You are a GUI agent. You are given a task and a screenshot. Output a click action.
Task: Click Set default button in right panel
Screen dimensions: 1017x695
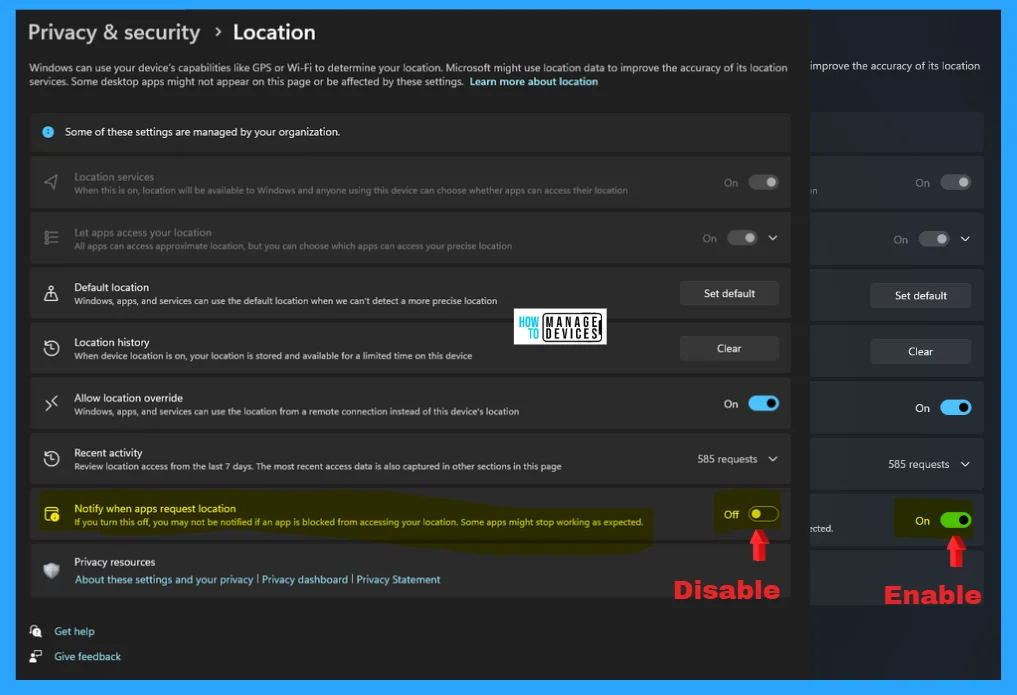[920, 296]
